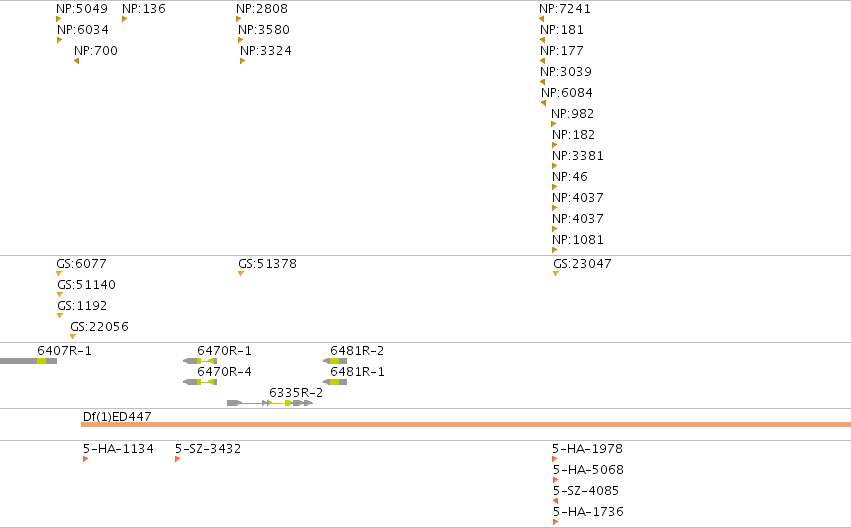Viewport: 851px width, 528px height.
Task: Click the GS:22056 feature label
Action: coord(100,327)
